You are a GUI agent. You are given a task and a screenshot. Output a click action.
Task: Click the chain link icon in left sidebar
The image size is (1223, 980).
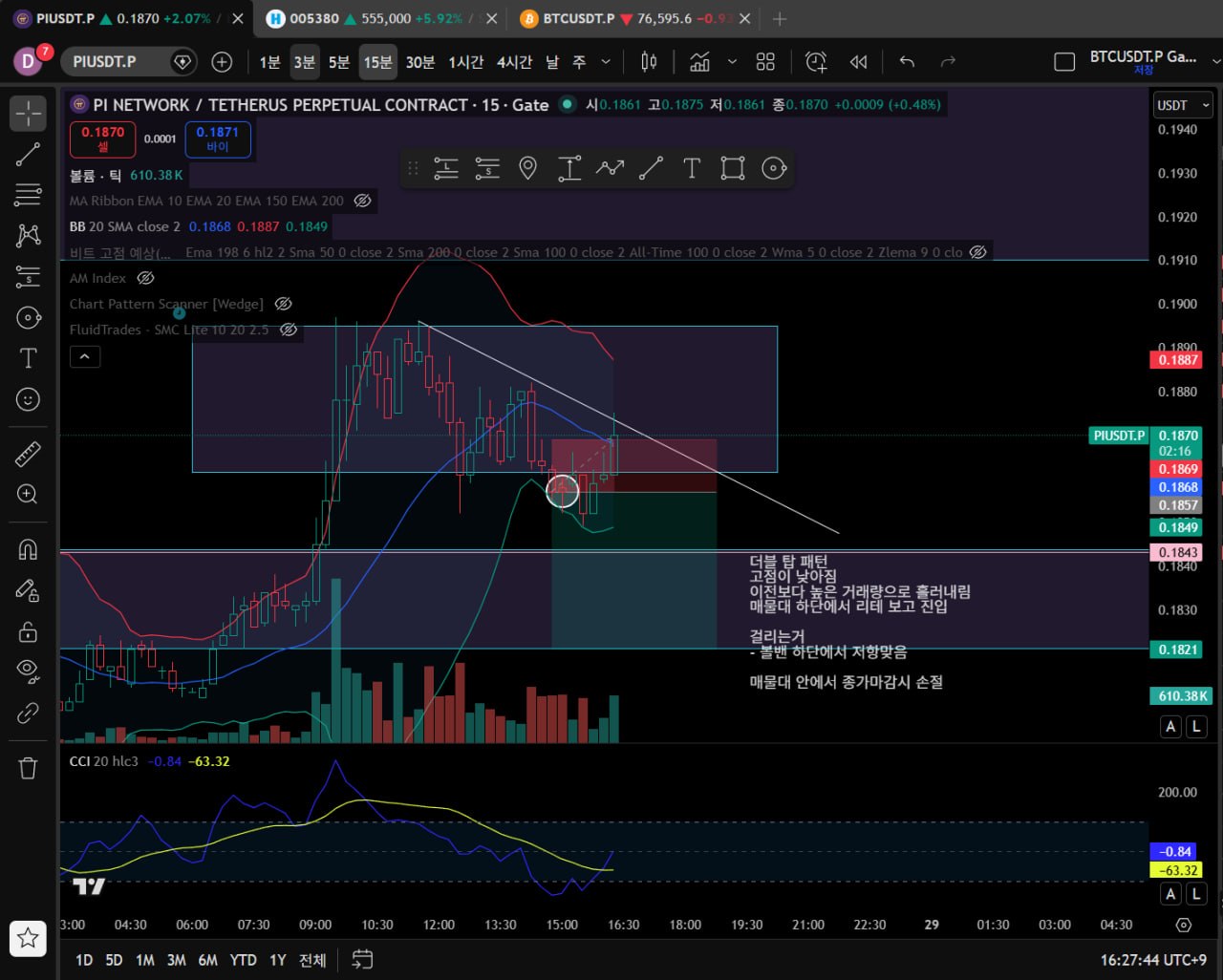pos(28,713)
